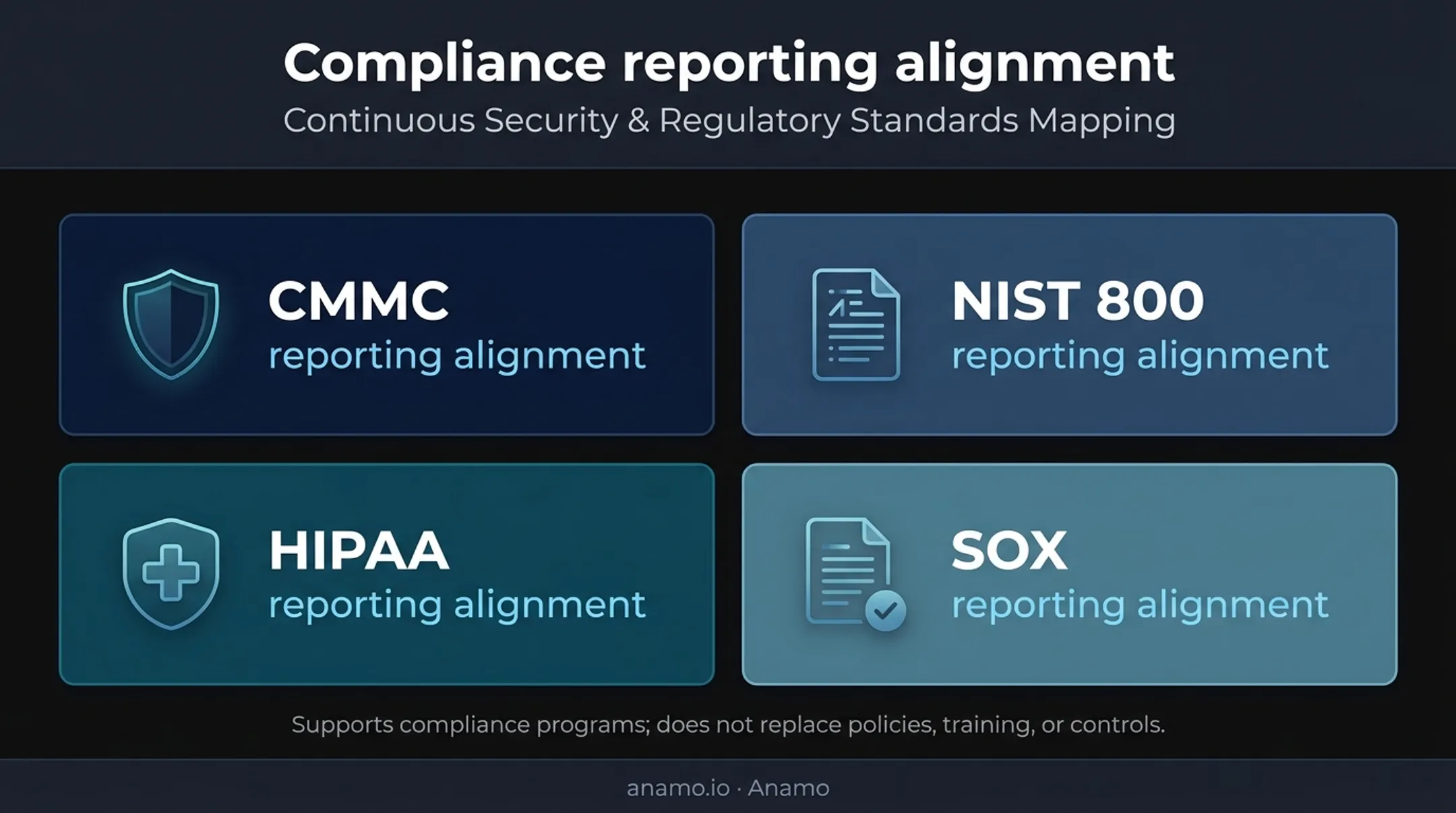The width and height of the screenshot is (1456, 813).
Task: Click 'reporting alignment' under NIST 800
Action: [x=1140, y=357]
